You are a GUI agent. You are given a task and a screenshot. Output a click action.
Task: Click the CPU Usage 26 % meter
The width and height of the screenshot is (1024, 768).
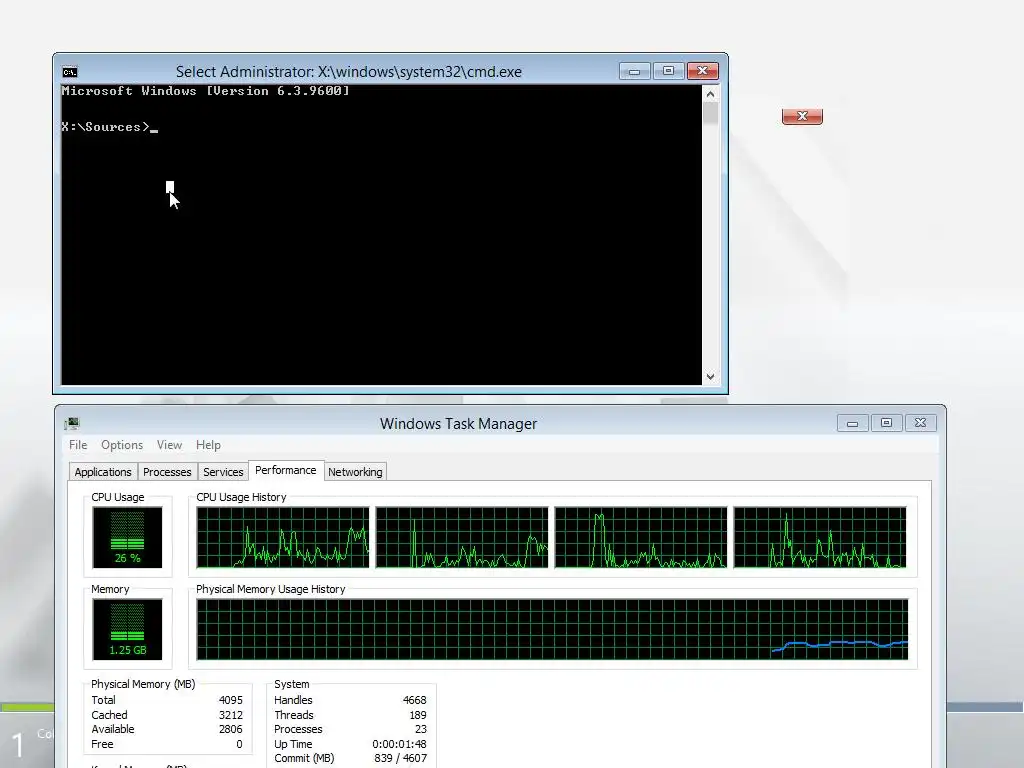127,537
